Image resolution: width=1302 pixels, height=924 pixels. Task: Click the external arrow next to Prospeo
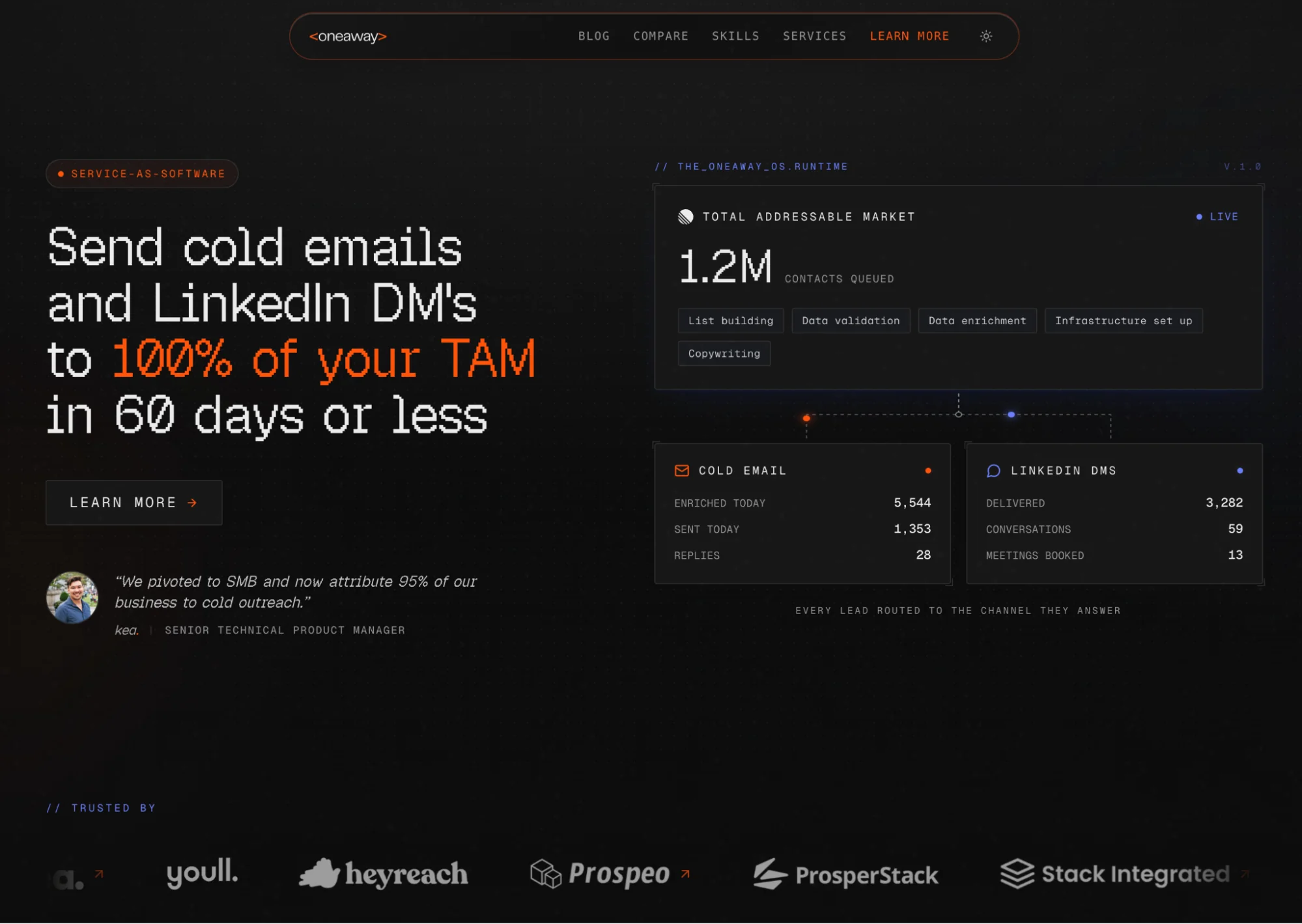click(x=685, y=874)
